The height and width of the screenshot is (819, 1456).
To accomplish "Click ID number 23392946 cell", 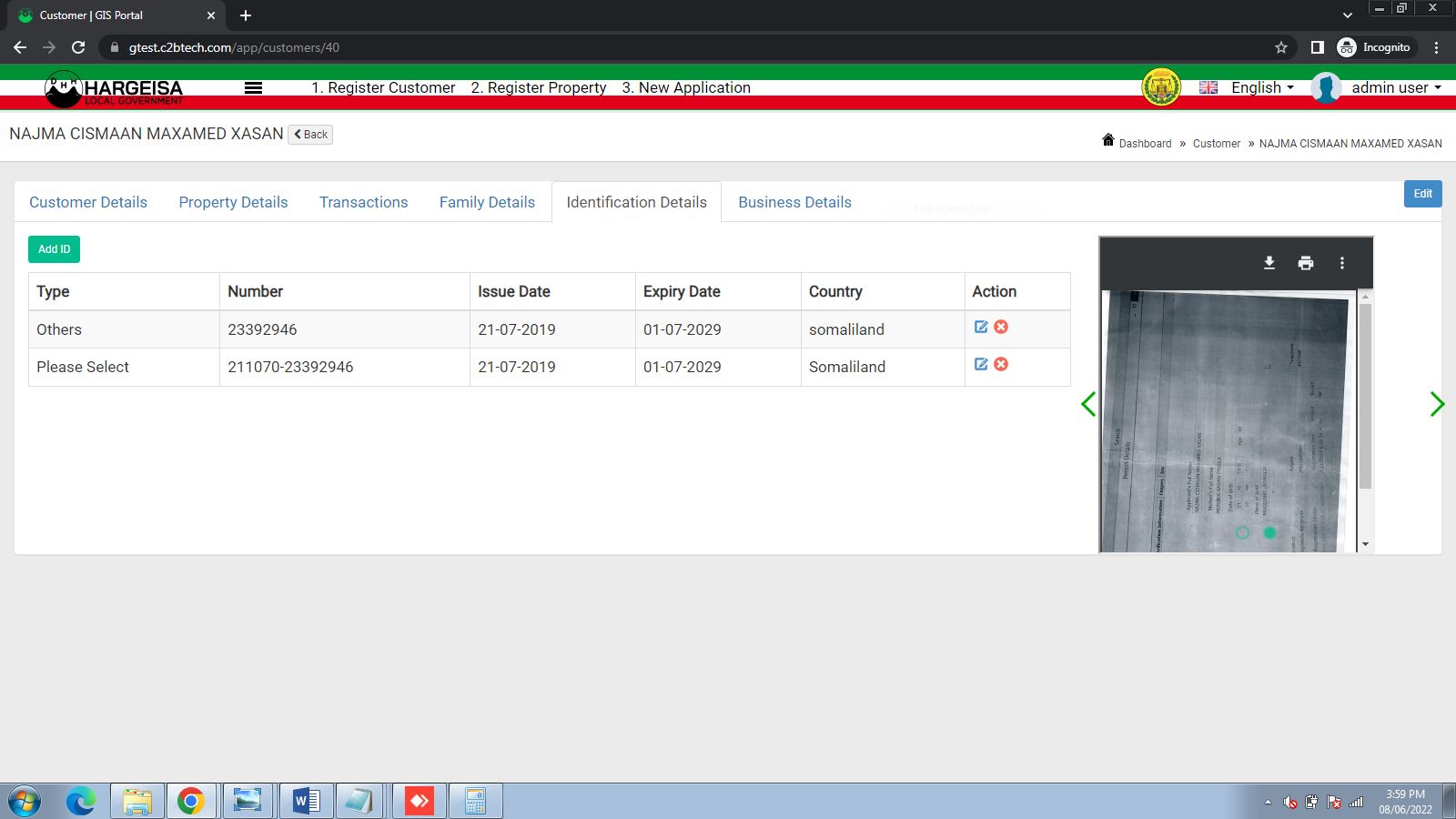I will 344,329.
